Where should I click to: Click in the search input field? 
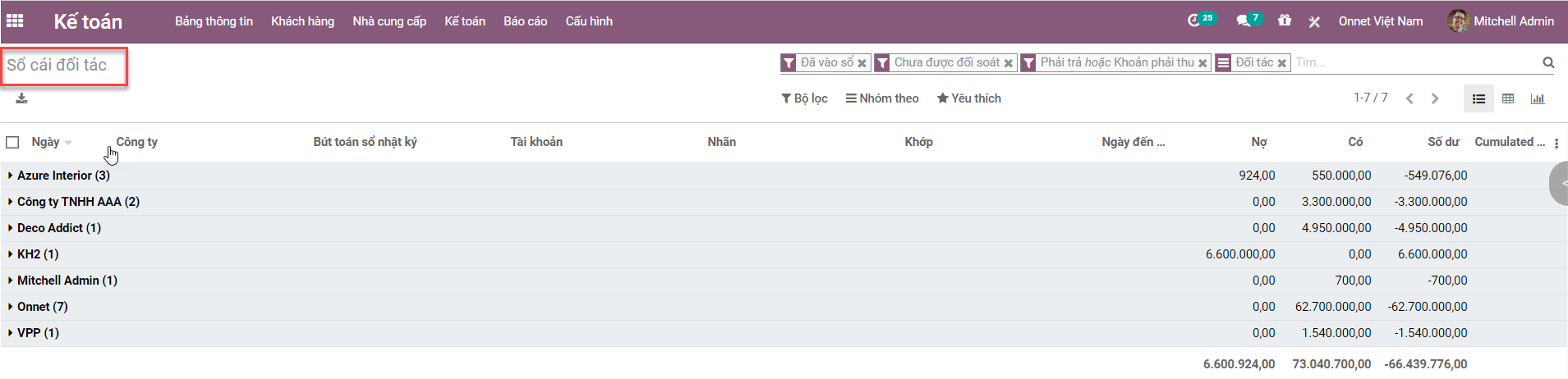[1413, 62]
